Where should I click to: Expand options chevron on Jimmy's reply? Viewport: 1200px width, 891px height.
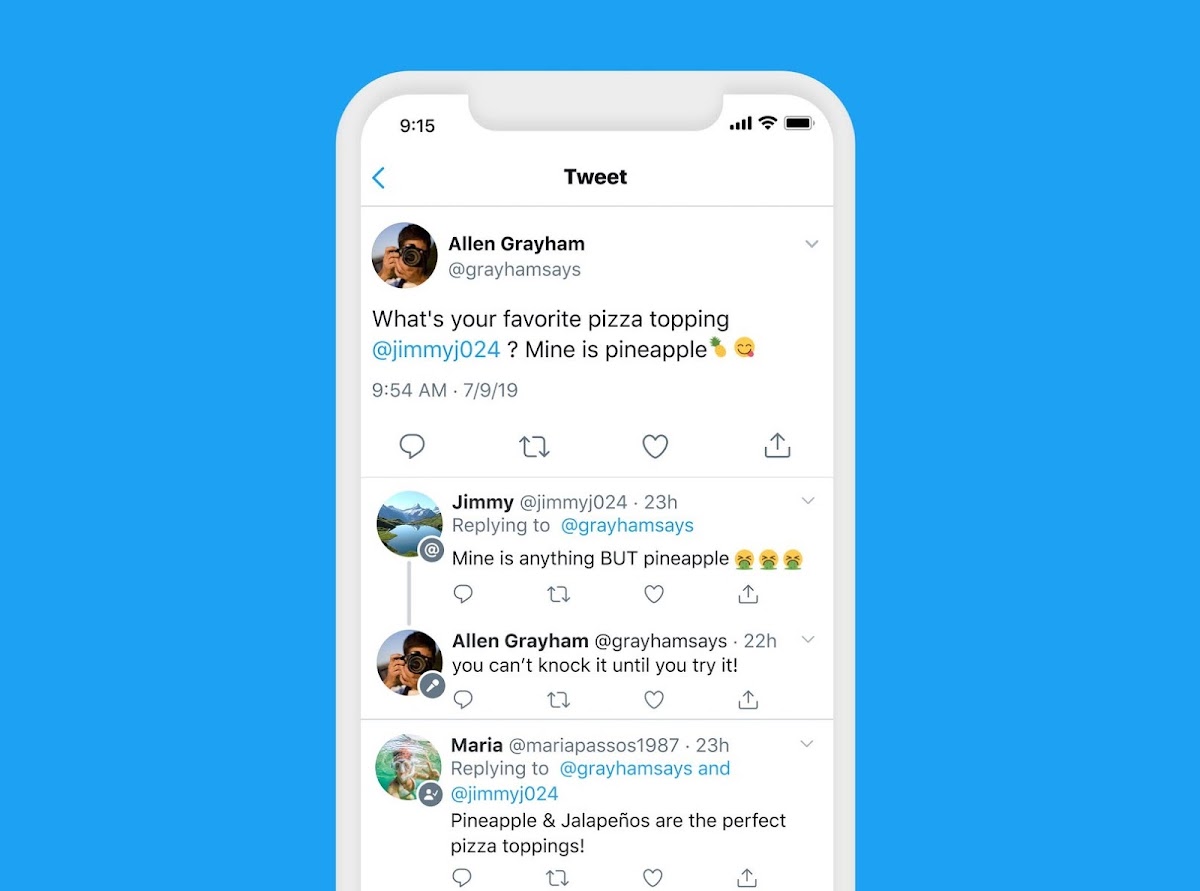coord(808,501)
